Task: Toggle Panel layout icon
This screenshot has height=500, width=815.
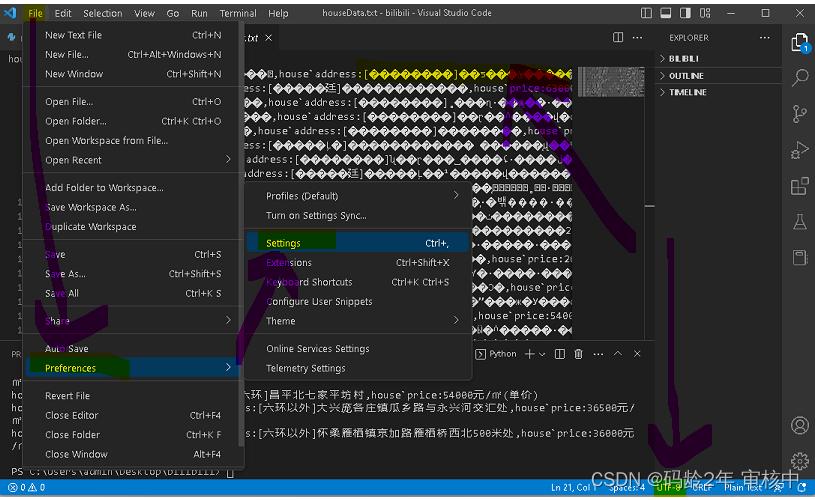Action: pos(665,13)
